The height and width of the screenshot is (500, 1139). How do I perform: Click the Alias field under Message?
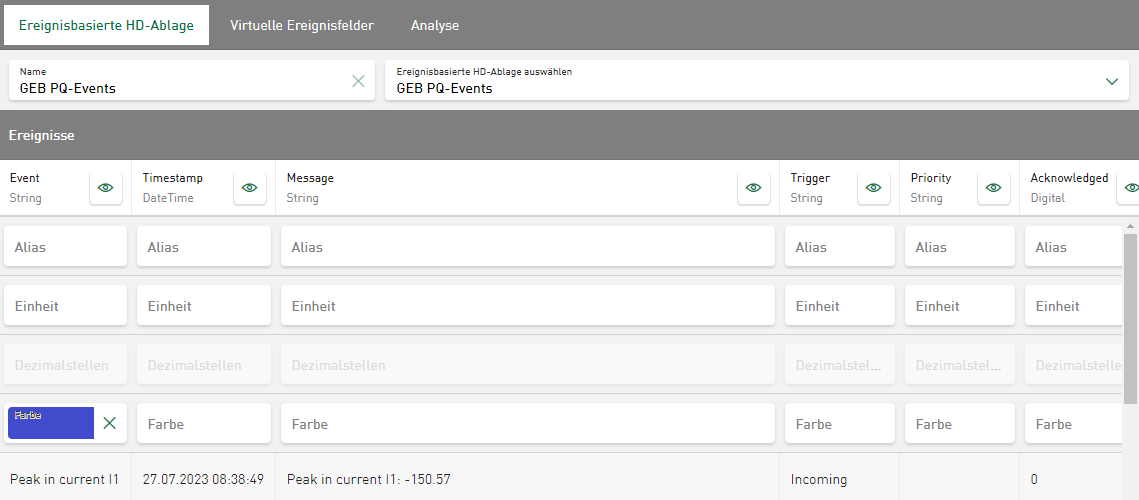[x=528, y=247]
